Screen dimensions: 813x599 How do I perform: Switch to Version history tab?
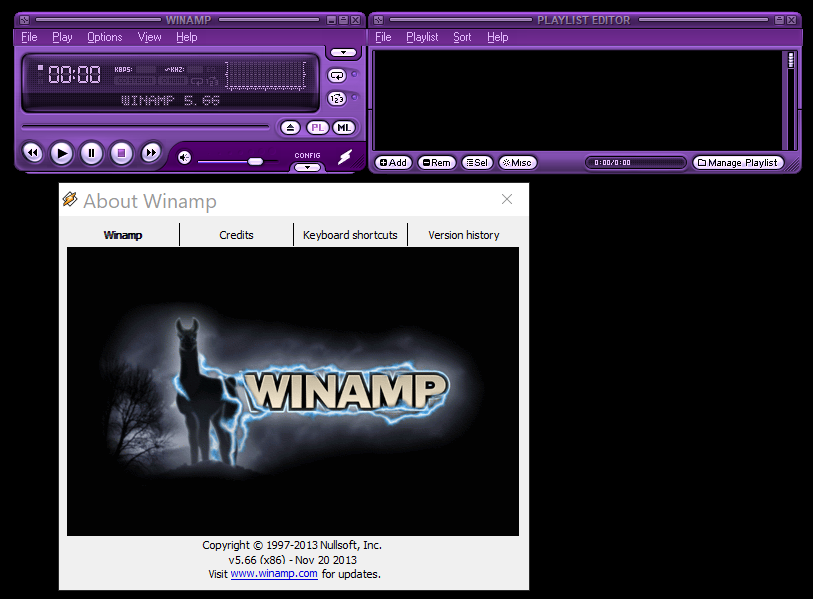(x=464, y=235)
